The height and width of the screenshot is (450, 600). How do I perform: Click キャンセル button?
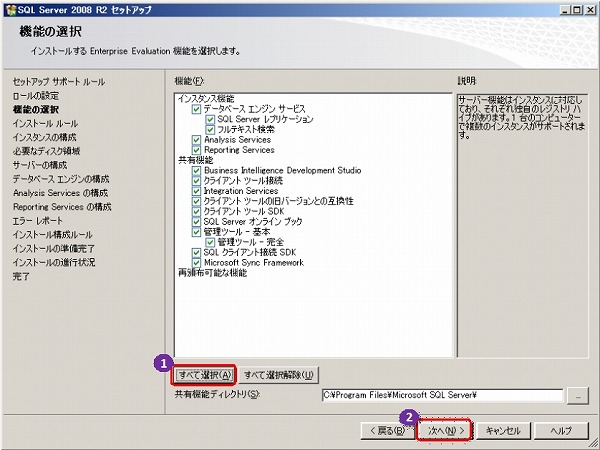(x=503, y=431)
